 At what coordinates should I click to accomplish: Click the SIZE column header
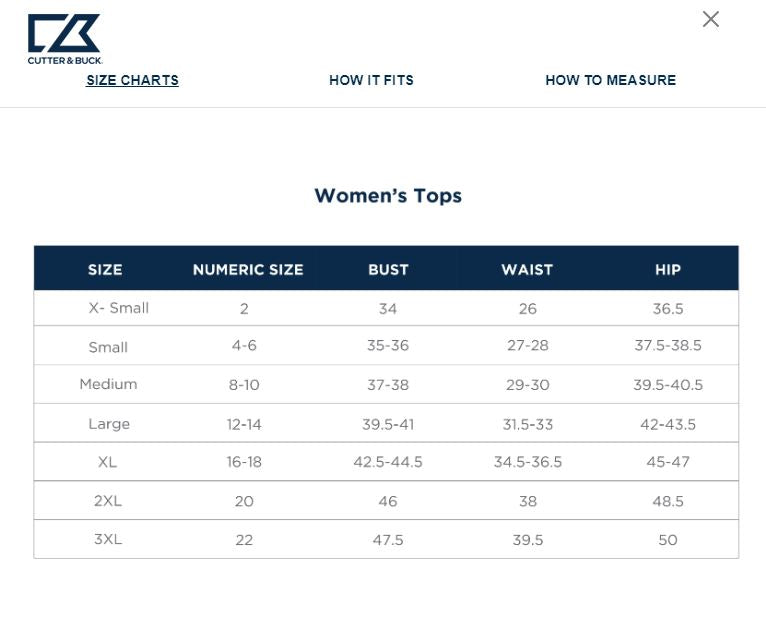click(x=105, y=269)
